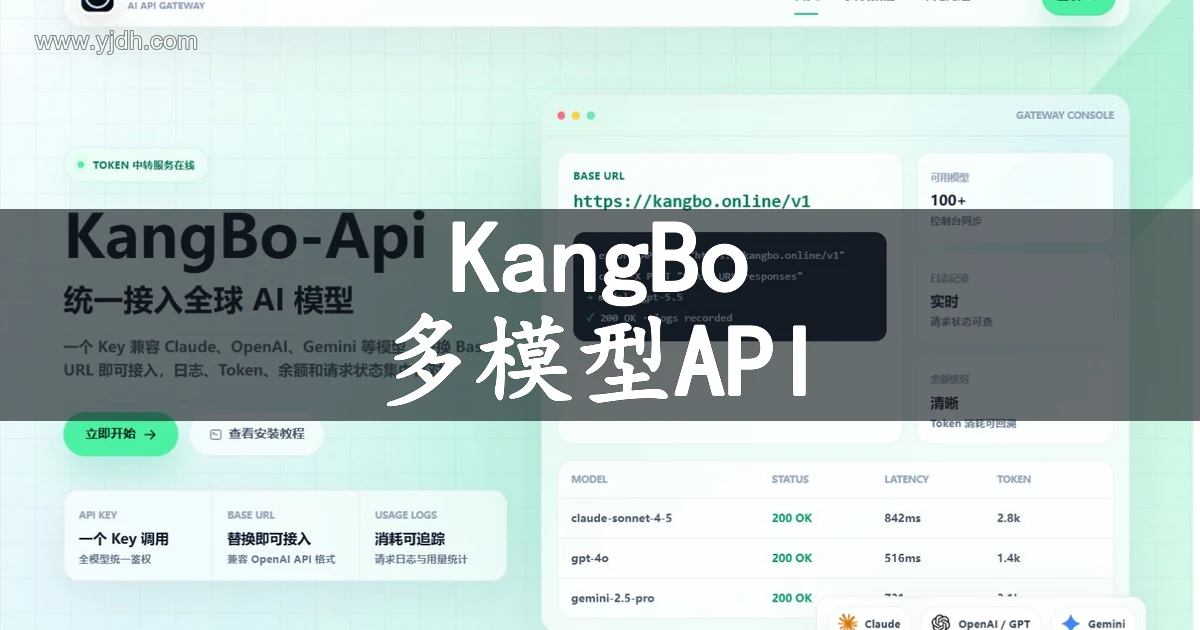
Task: Click the TOKEN 中转服务在线 status badge
Action: 136,165
